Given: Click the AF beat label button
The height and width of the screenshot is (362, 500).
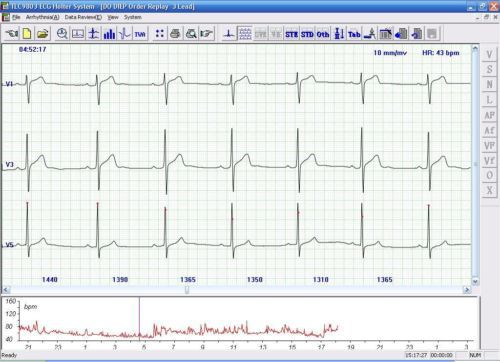Looking at the screenshot, I should tap(489, 115).
